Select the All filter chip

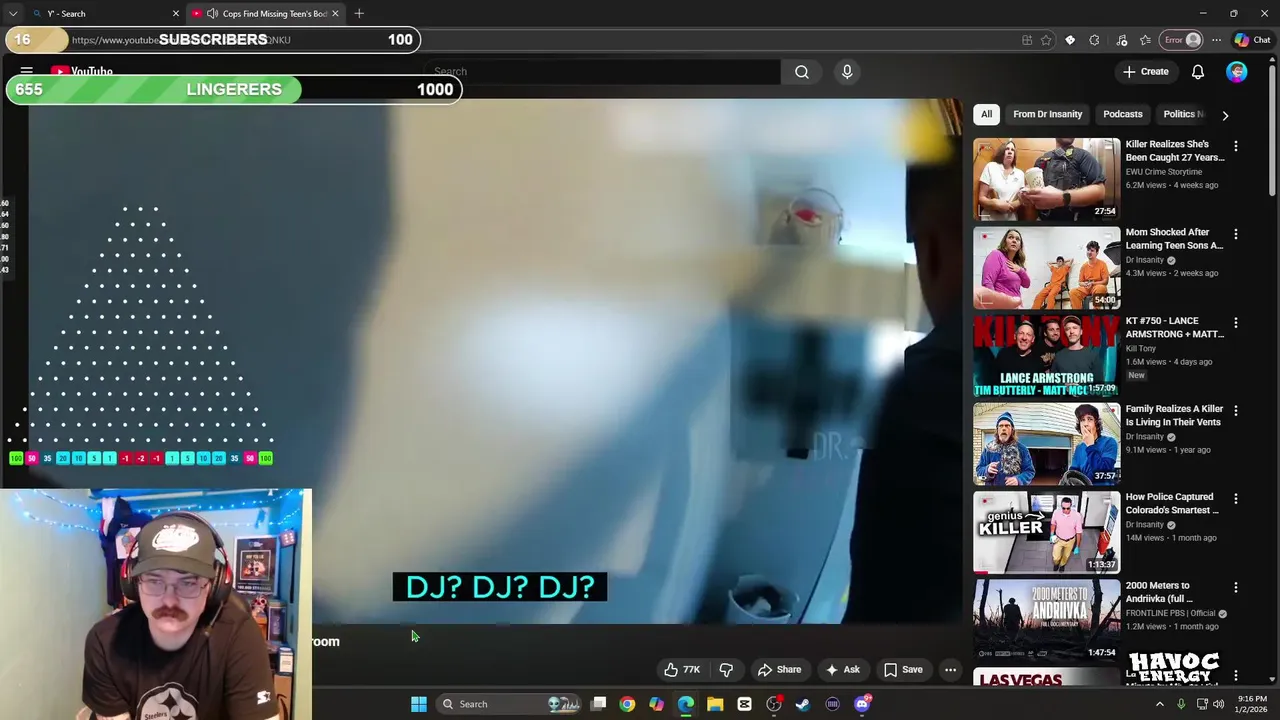[986, 114]
